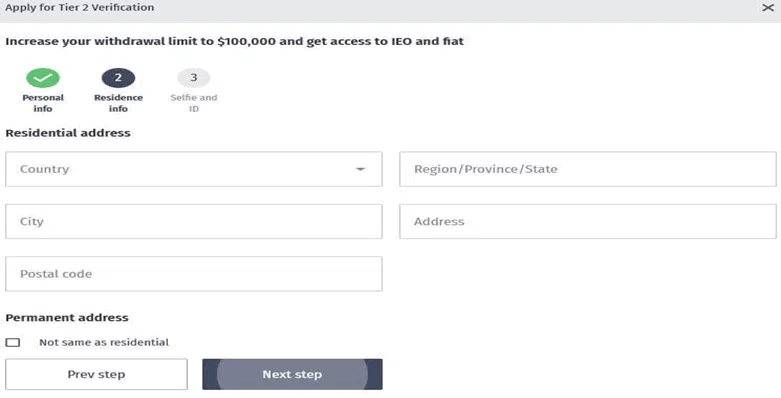This screenshot has height=398, width=781.
Task: Click the Residential address heading
Action: coord(68,133)
